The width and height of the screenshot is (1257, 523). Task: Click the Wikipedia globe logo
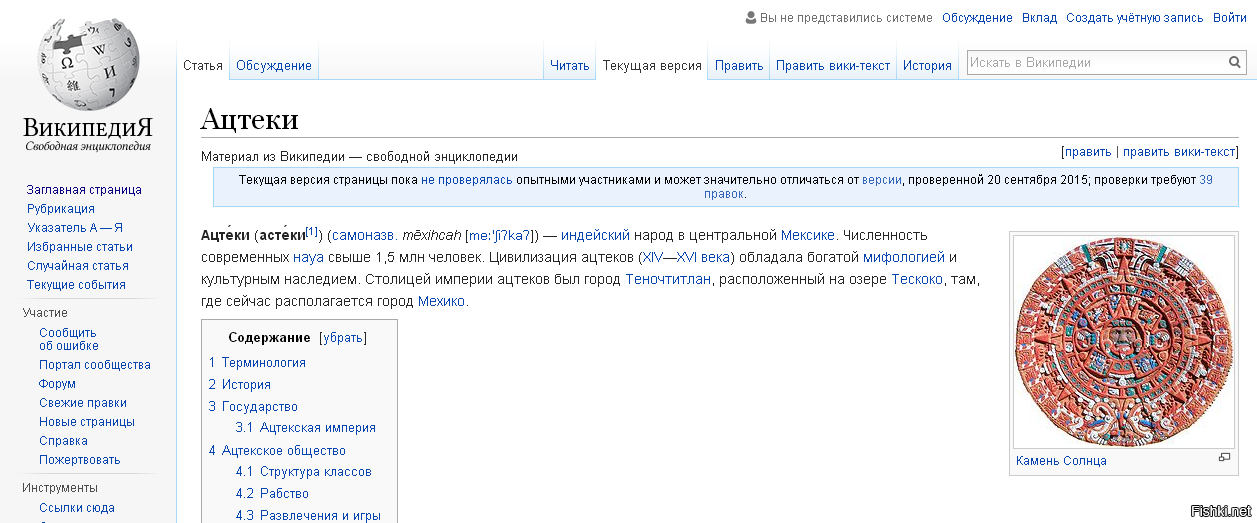click(x=88, y=65)
